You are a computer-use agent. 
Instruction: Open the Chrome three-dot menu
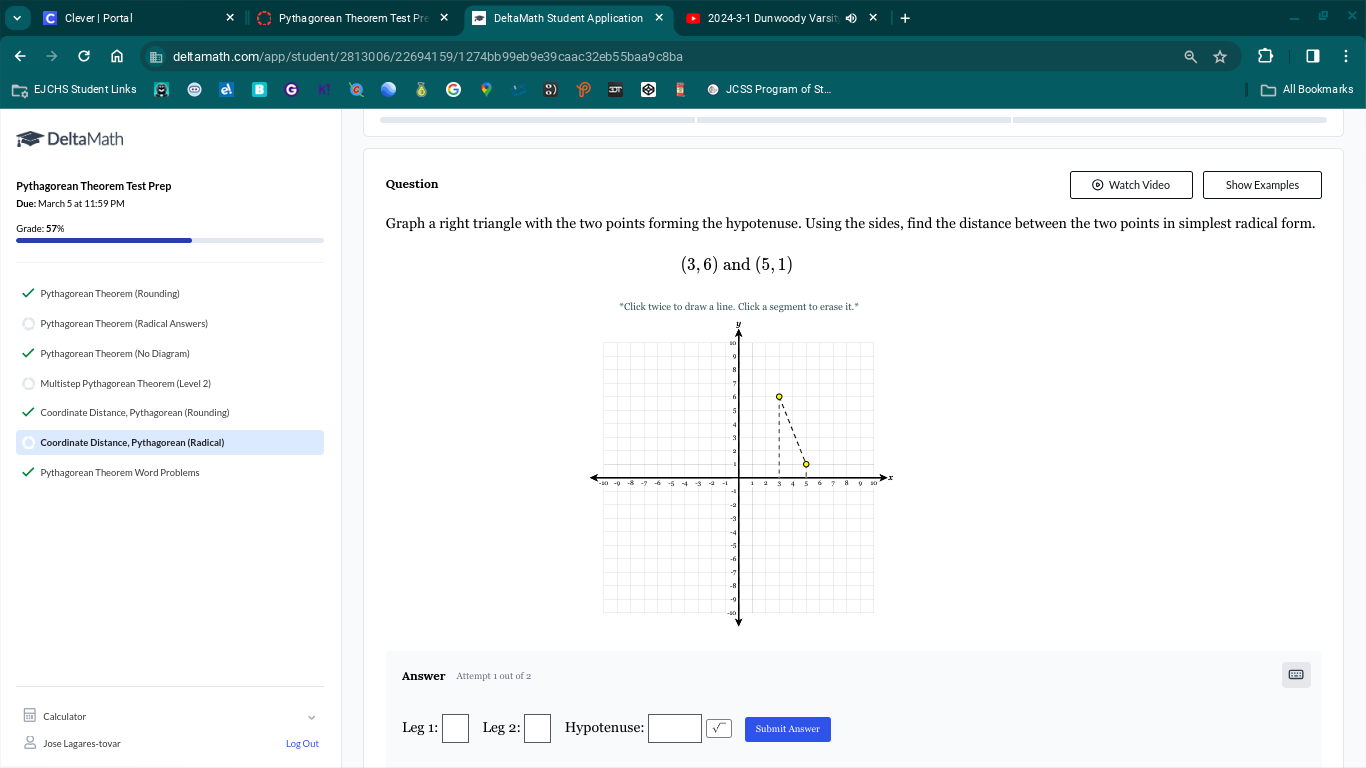point(1346,56)
